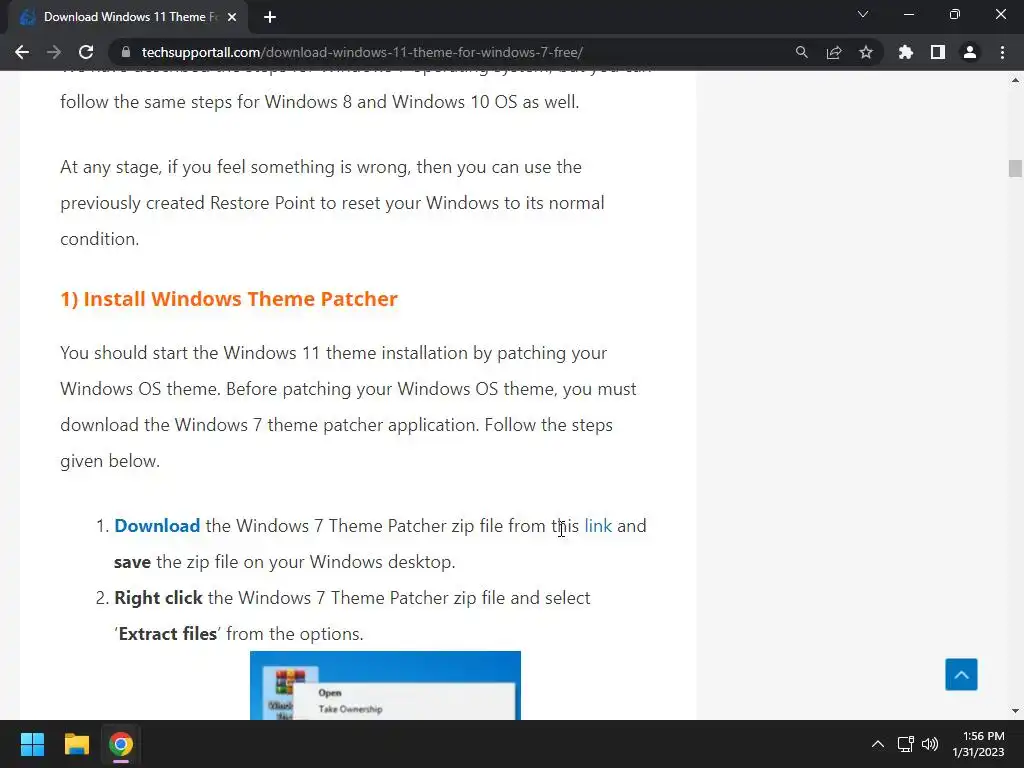
Task: Share this page via share icon
Action: (x=834, y=52)
